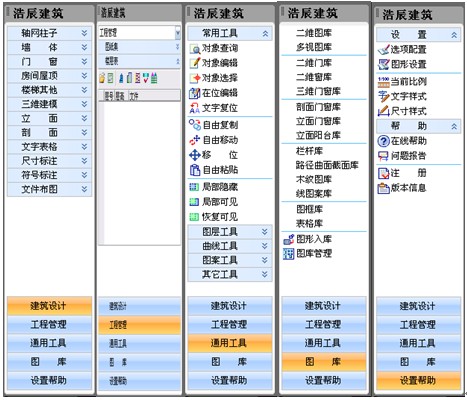Image resolution: width=467 pixels, height=400 pixels.
Task: Open the 路径曲面截面库 library
Action: click(327, 165)
